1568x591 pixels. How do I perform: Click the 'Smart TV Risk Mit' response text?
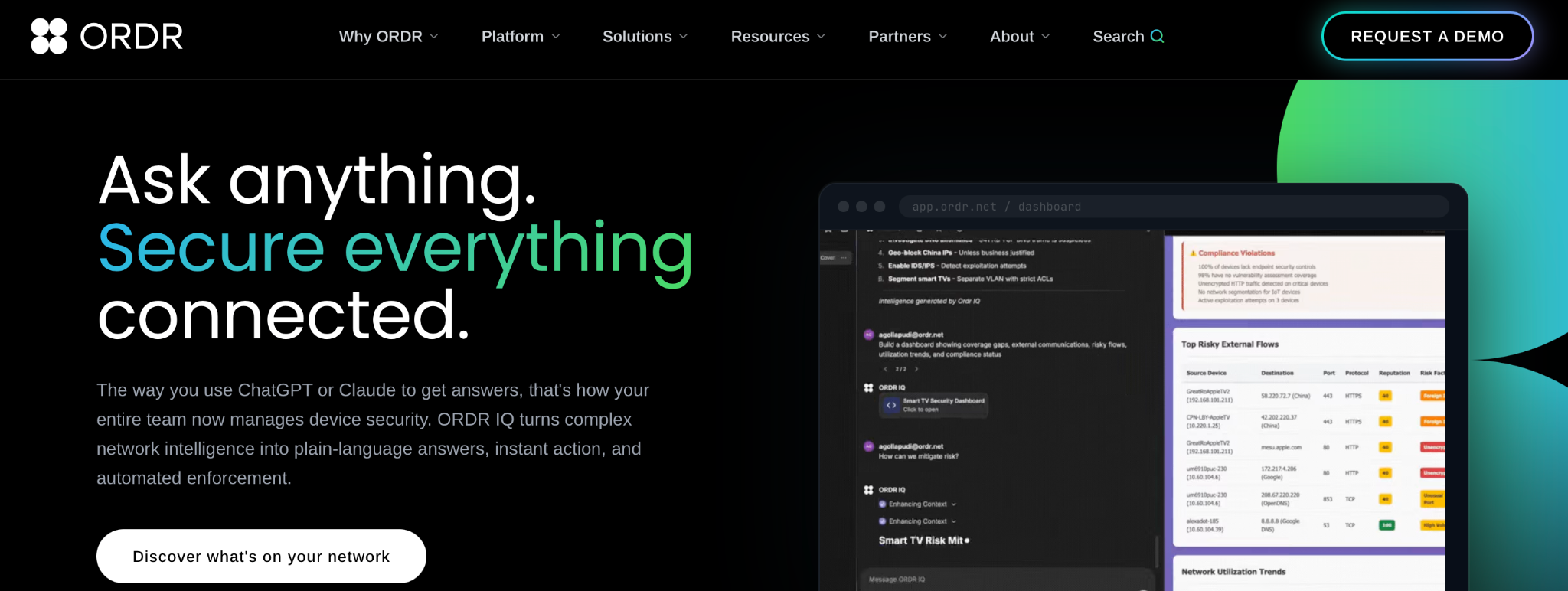pos(921,540)
